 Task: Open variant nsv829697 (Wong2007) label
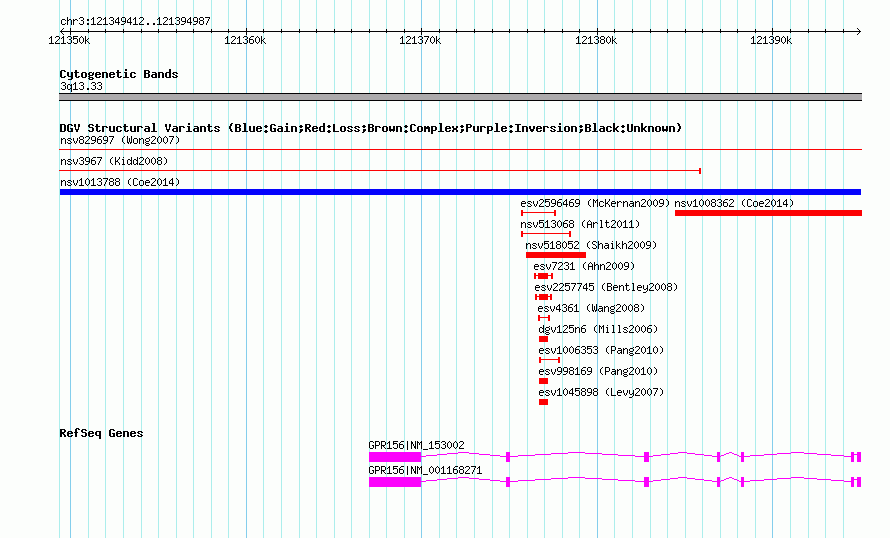coord(120,140)
